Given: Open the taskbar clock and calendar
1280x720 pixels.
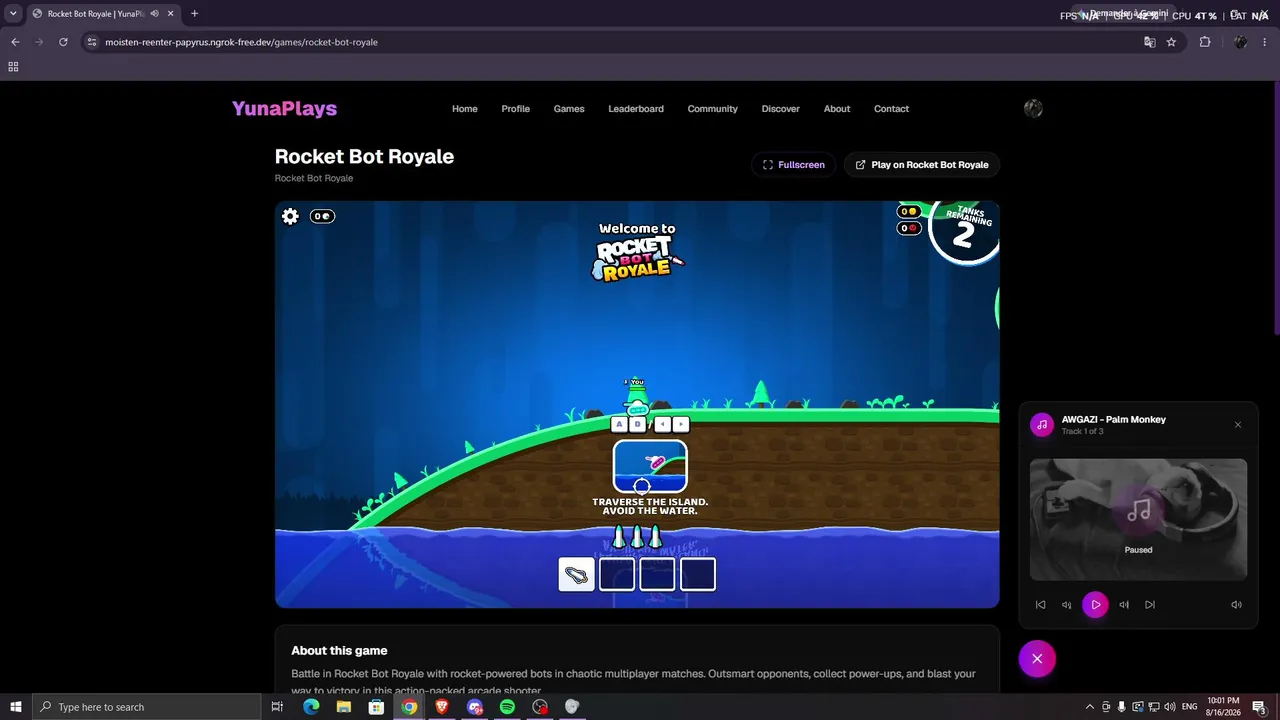Looking at the screenshot, I should (x=1223, y=707).
